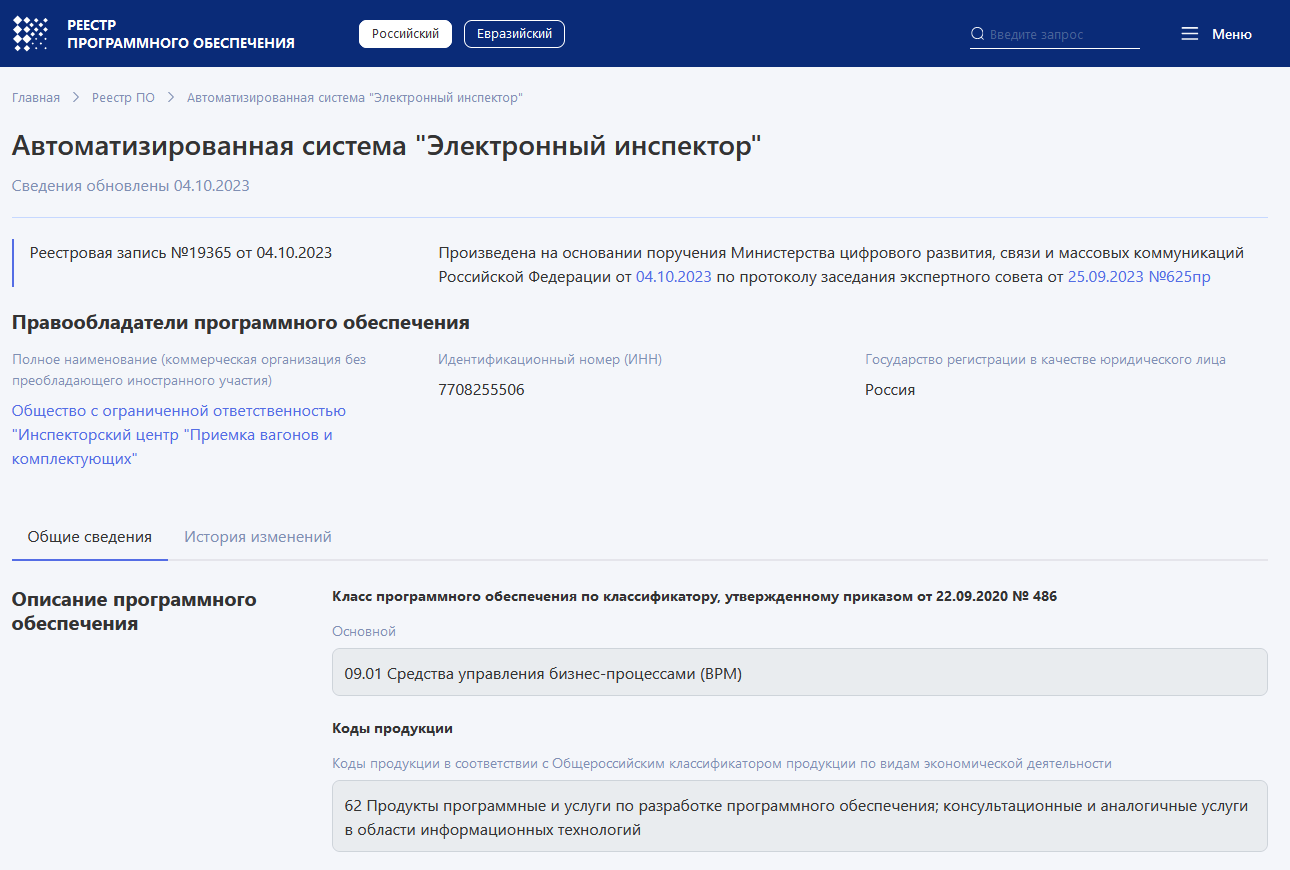The width and height of the screenshot is (1290, 870).
Task: Select the Общие сведения tab
Action: coord(90,537)
